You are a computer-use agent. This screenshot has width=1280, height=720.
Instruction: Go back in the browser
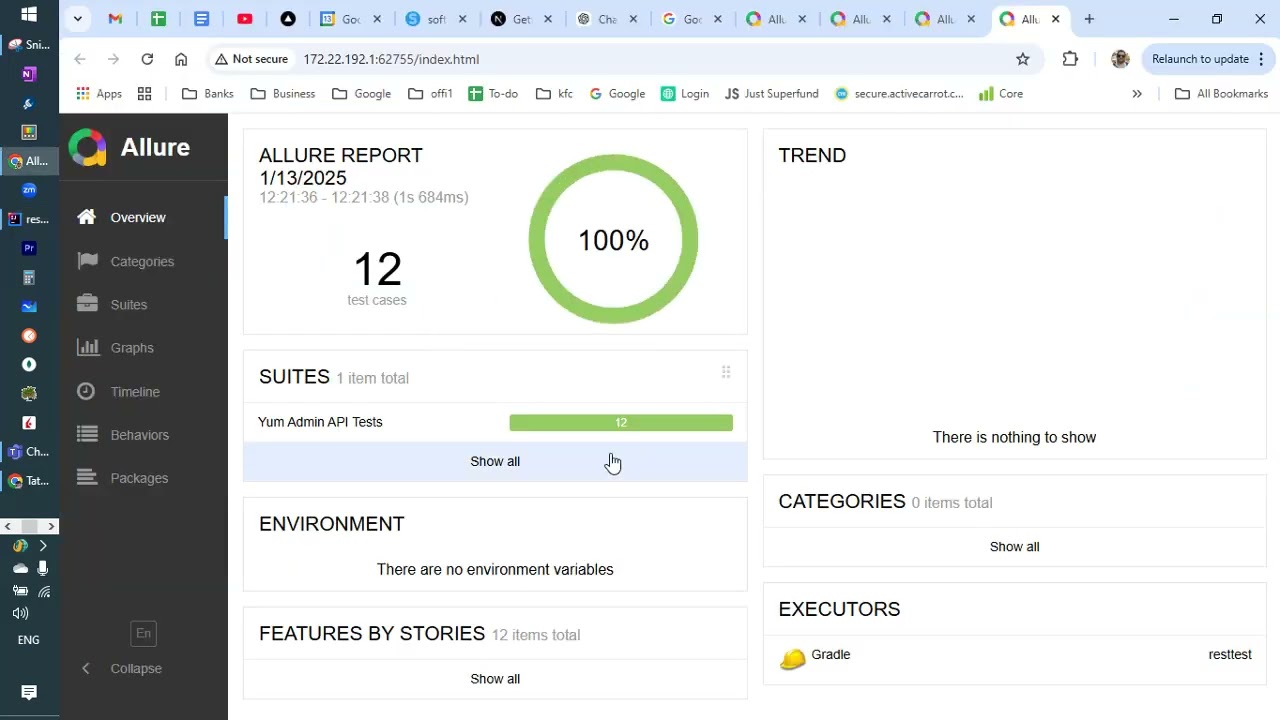click(80, 59)
